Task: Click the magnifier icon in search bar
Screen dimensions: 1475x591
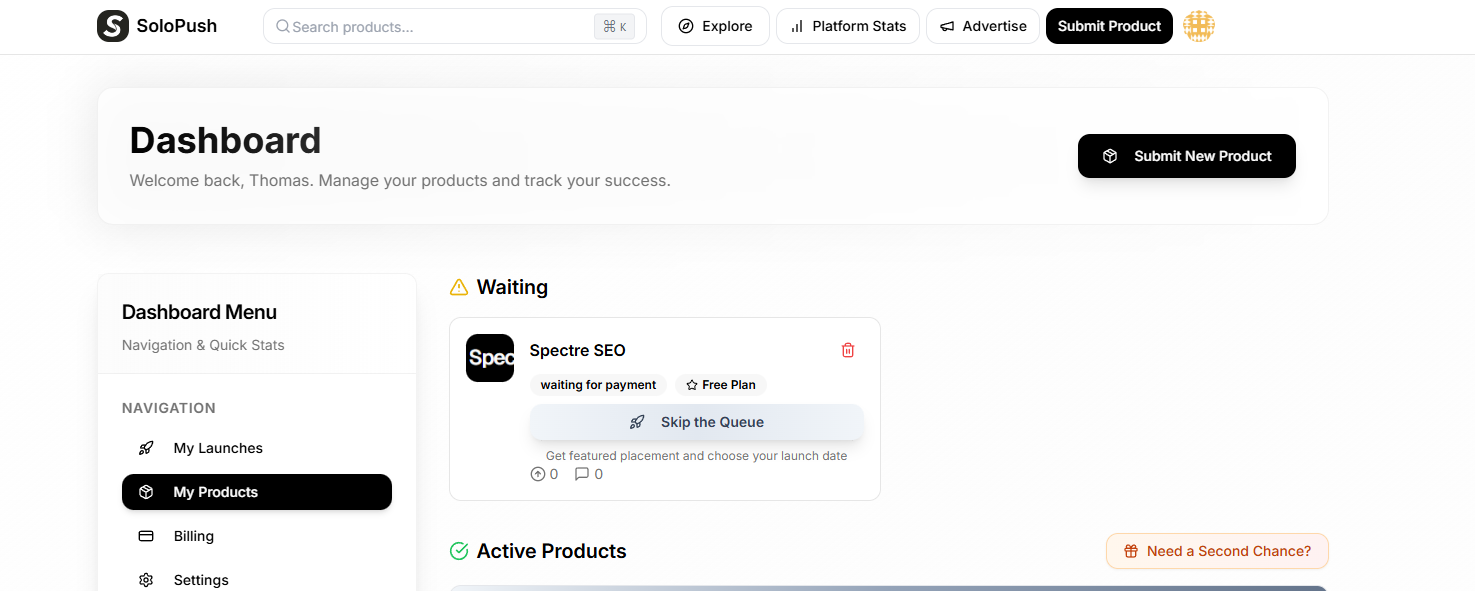Action: (283, 27)
